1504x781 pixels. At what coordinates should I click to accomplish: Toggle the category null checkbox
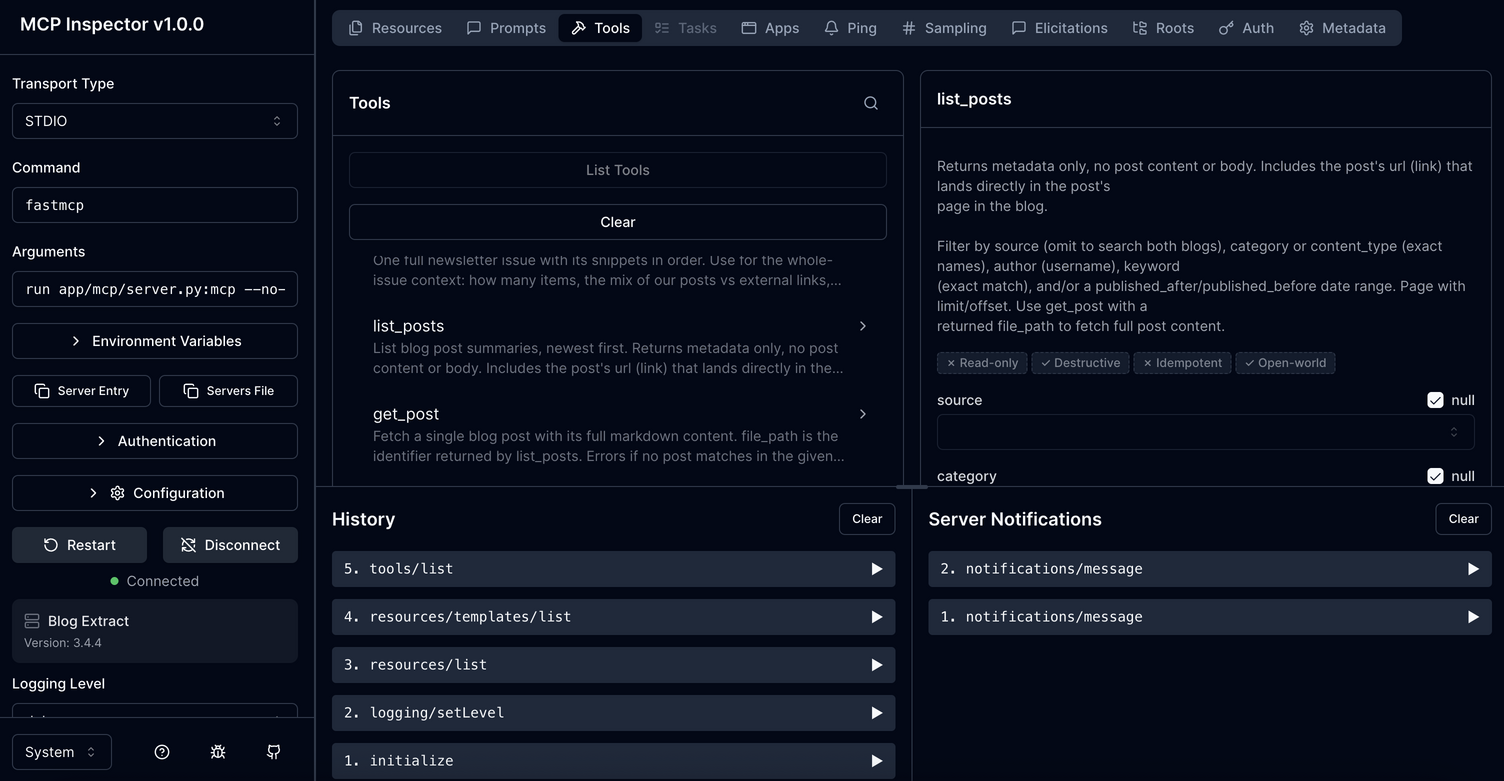tap(1435, 476)
